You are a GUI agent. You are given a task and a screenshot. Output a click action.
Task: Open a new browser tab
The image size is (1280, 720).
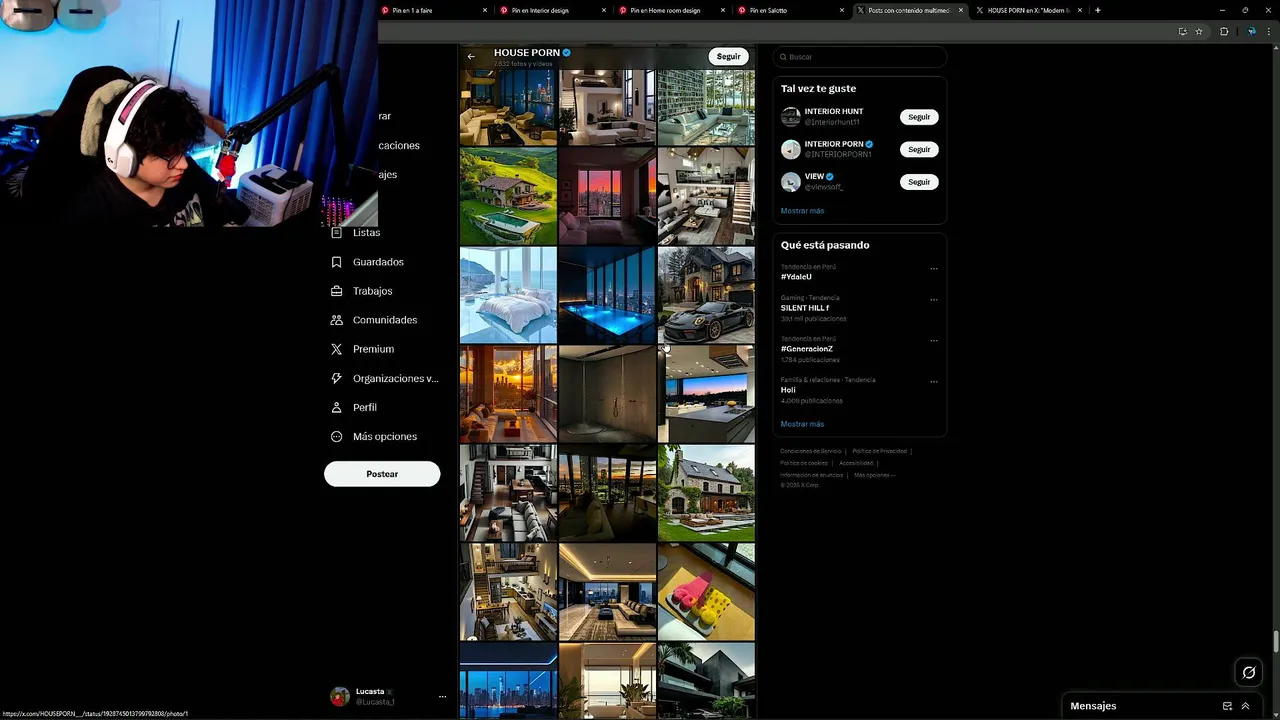click(x=1098, y=10)
